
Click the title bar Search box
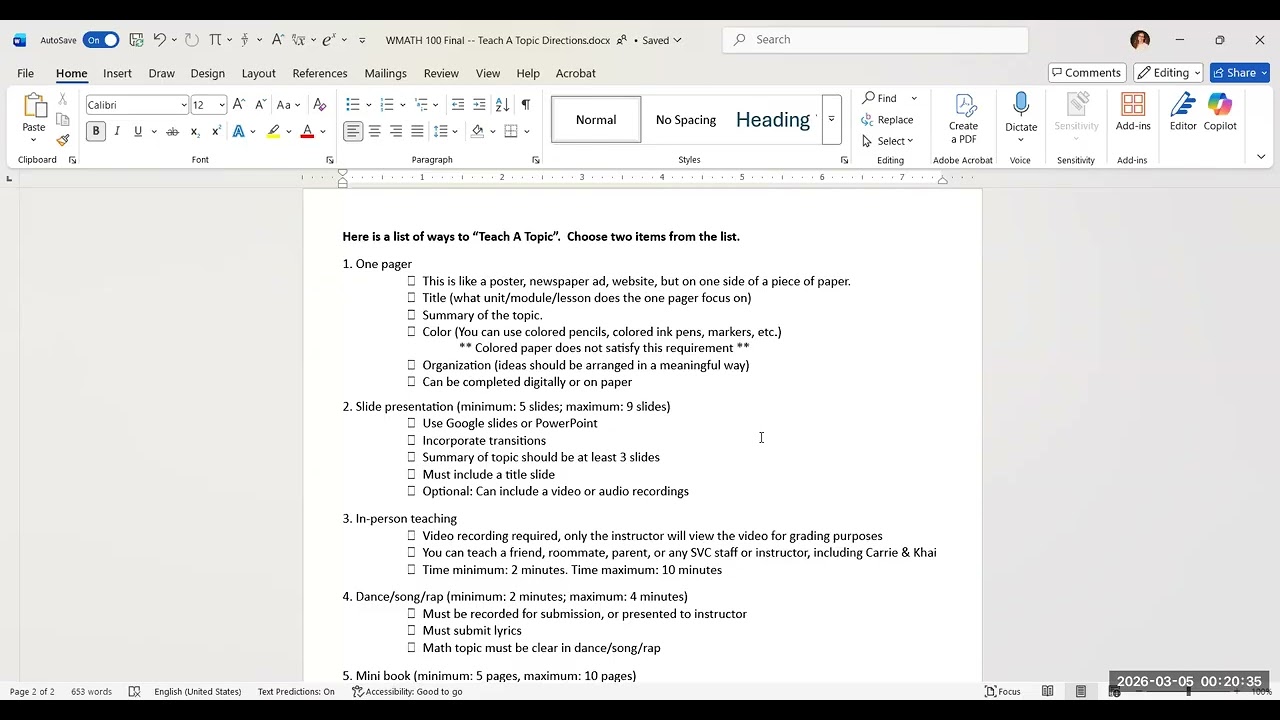point(875,40)
